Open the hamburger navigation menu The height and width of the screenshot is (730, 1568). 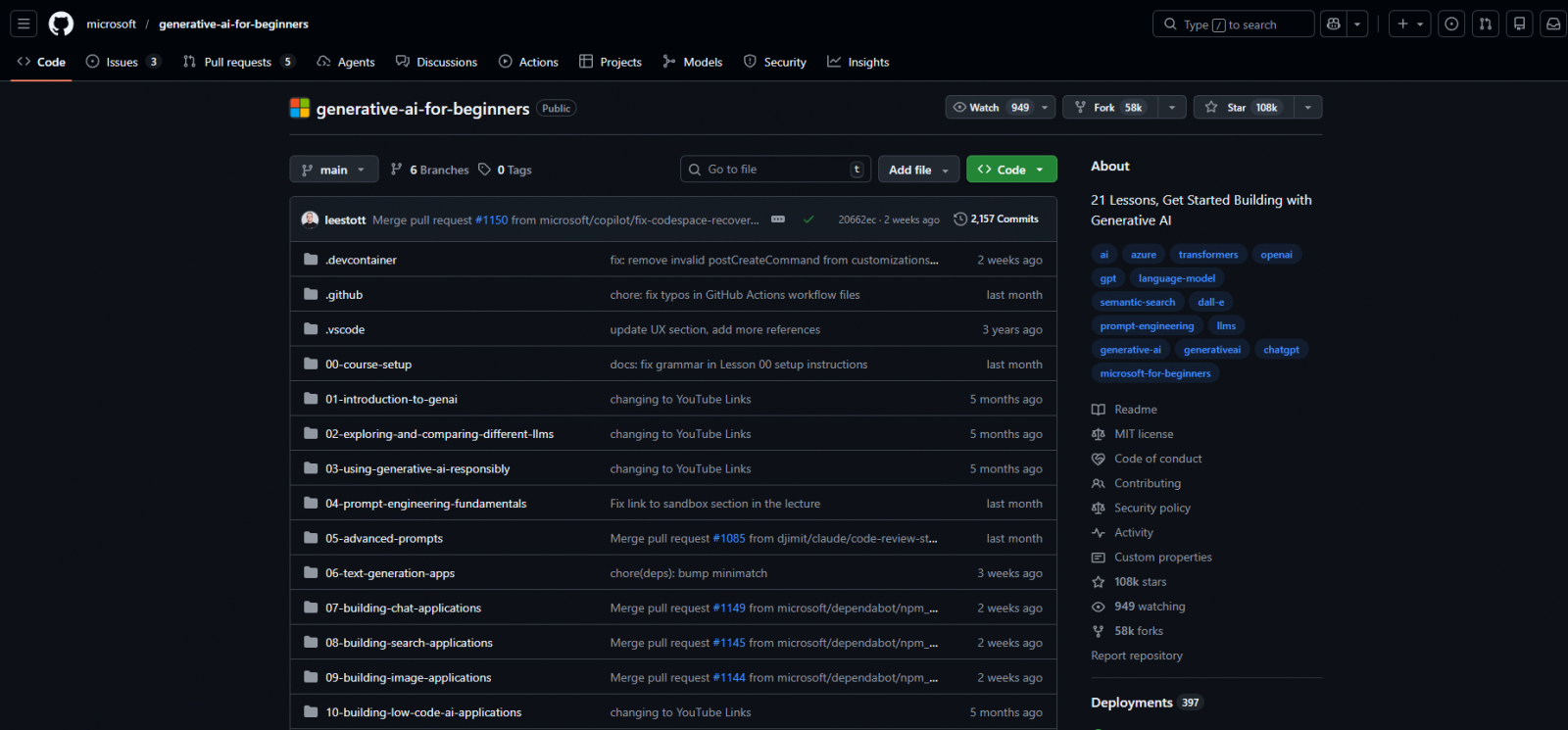pyautogui.click(x=24, y=24)
